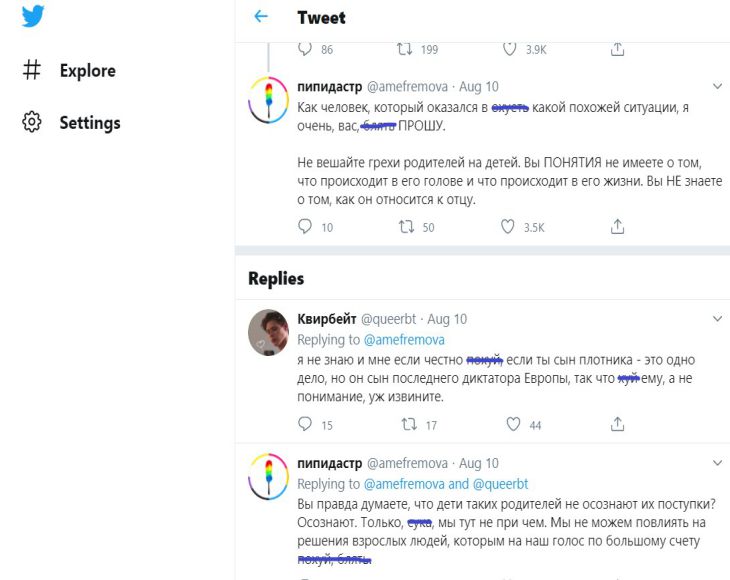Image resolution: width=730 pixels, height=580 pixels.
Task: Retweet the top tweet showing 199
Action: point(406,49)
